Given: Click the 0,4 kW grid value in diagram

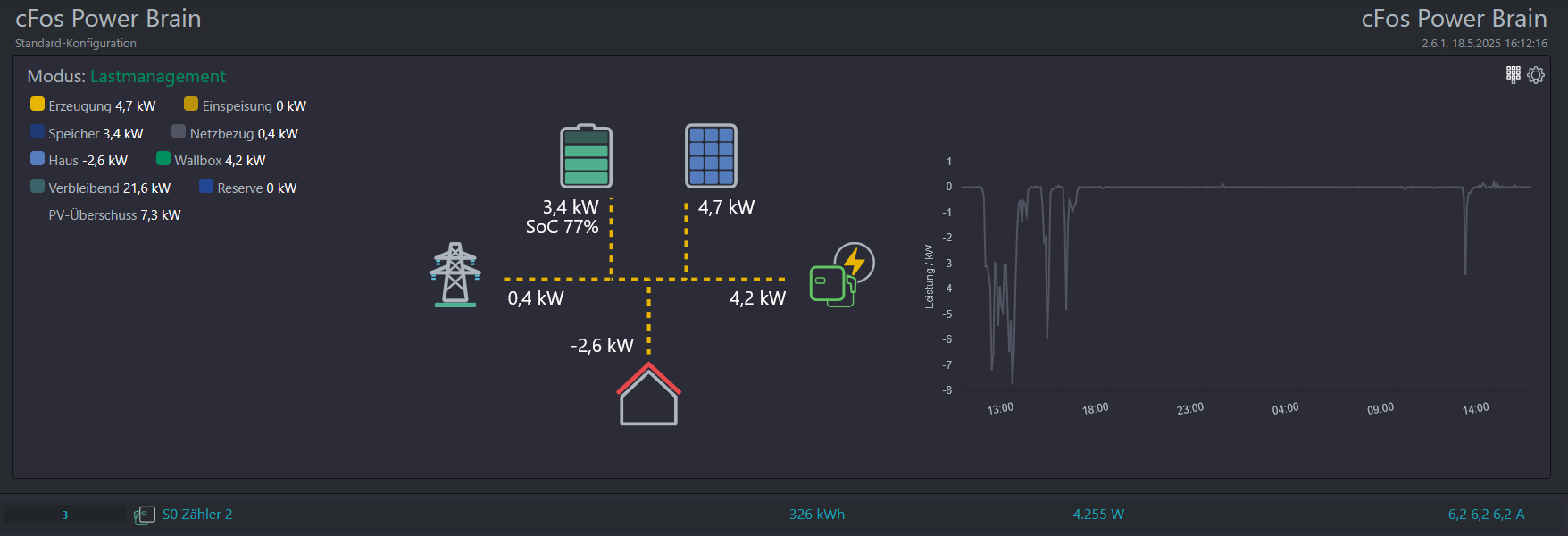Looking at the screenshot, I should [536, 298].
